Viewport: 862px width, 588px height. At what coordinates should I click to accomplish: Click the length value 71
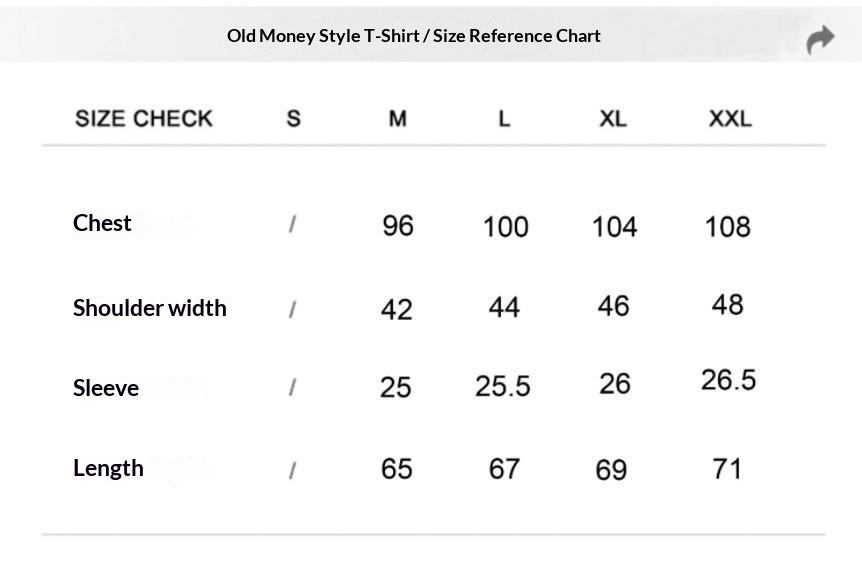727,467
